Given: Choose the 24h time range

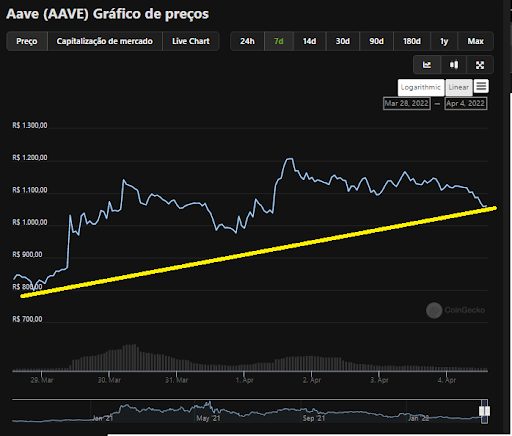Looking at the screenshot, I should 247,41.
